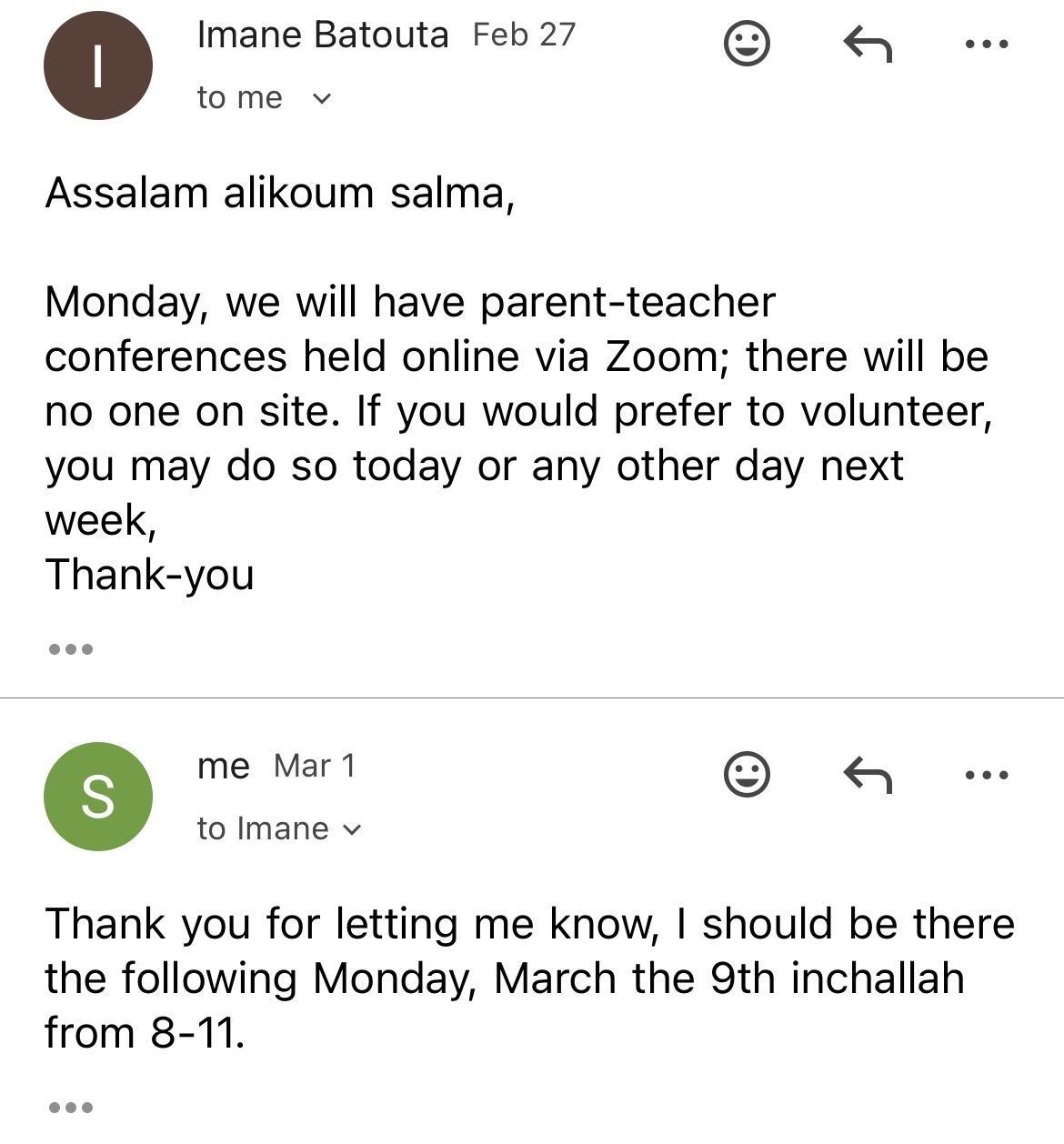Image resolution: width=1064 pixels, height=1144 pixels.
Task: Tap Imane Batouta's brown avatar
Action: coord(98,65)
